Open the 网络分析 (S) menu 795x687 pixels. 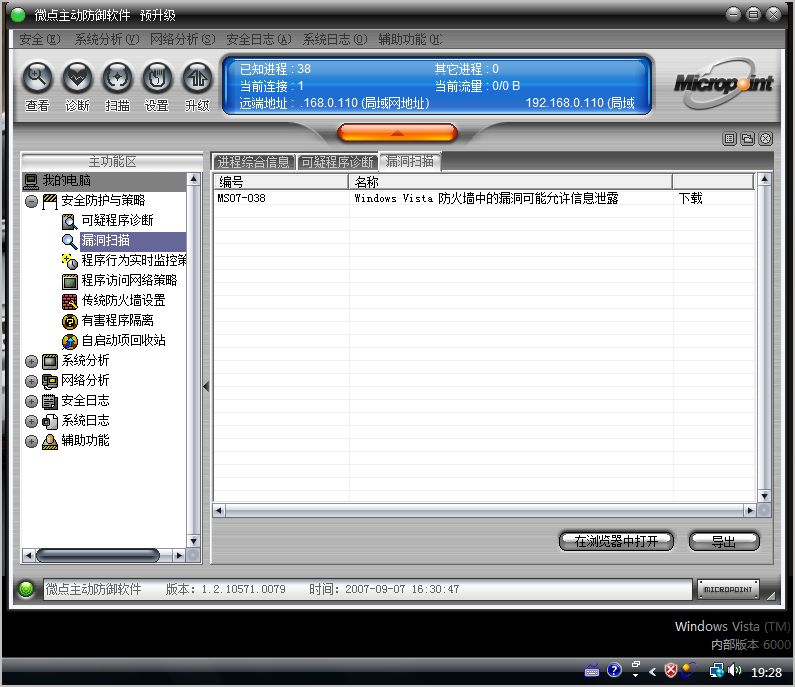pyautogui.click(x=183, y=39)
